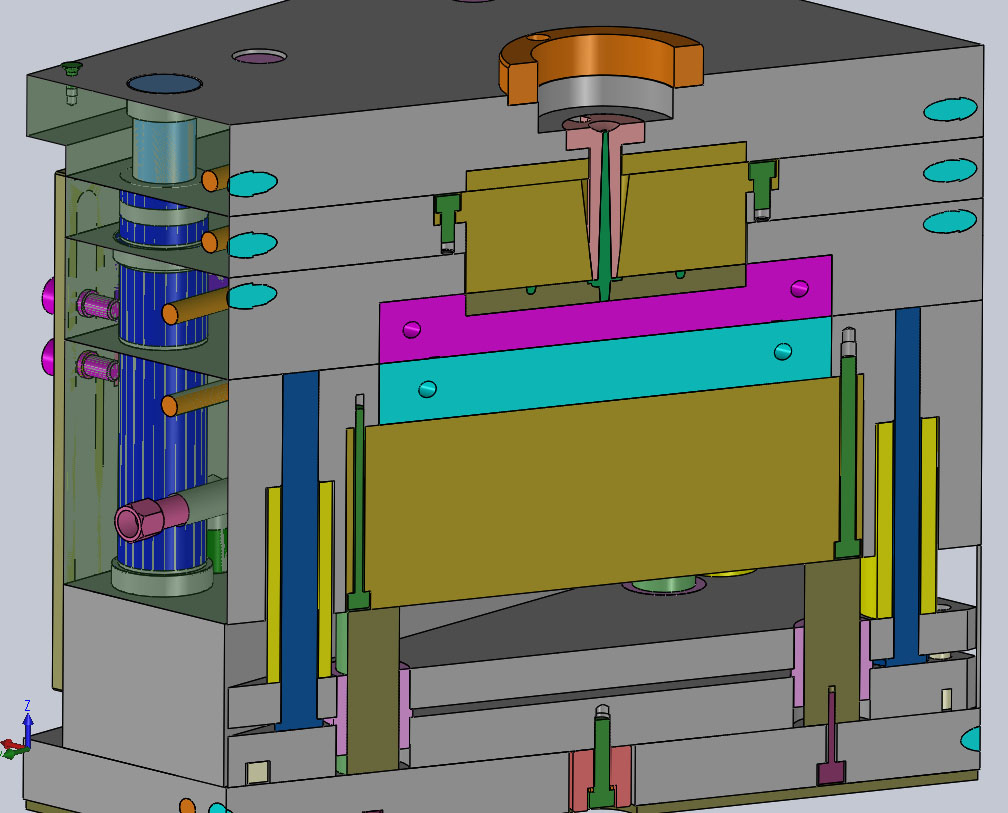Select the dark blue return pin on left
Screen dimensions: 1008x813
coord(298,540)
